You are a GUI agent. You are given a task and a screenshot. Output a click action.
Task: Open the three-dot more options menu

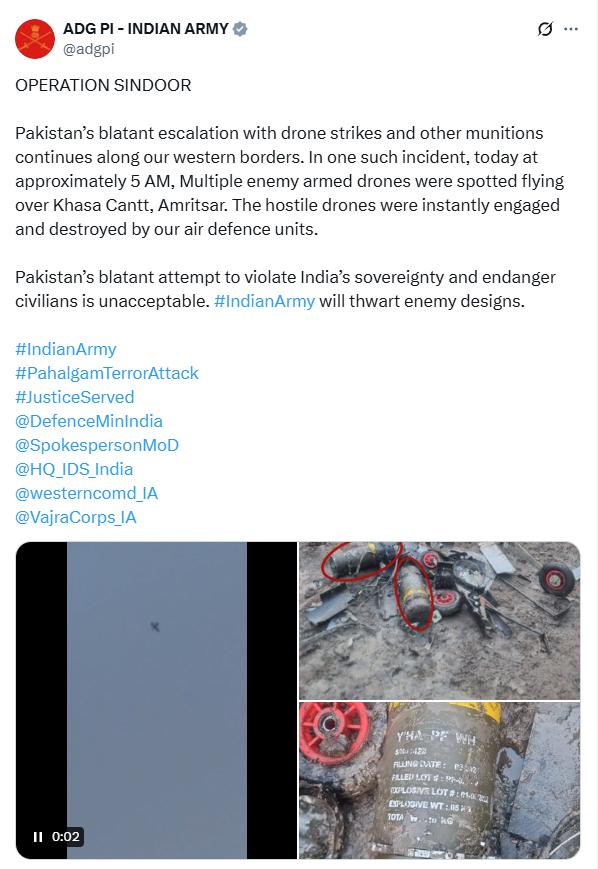[x=571, y=29]
